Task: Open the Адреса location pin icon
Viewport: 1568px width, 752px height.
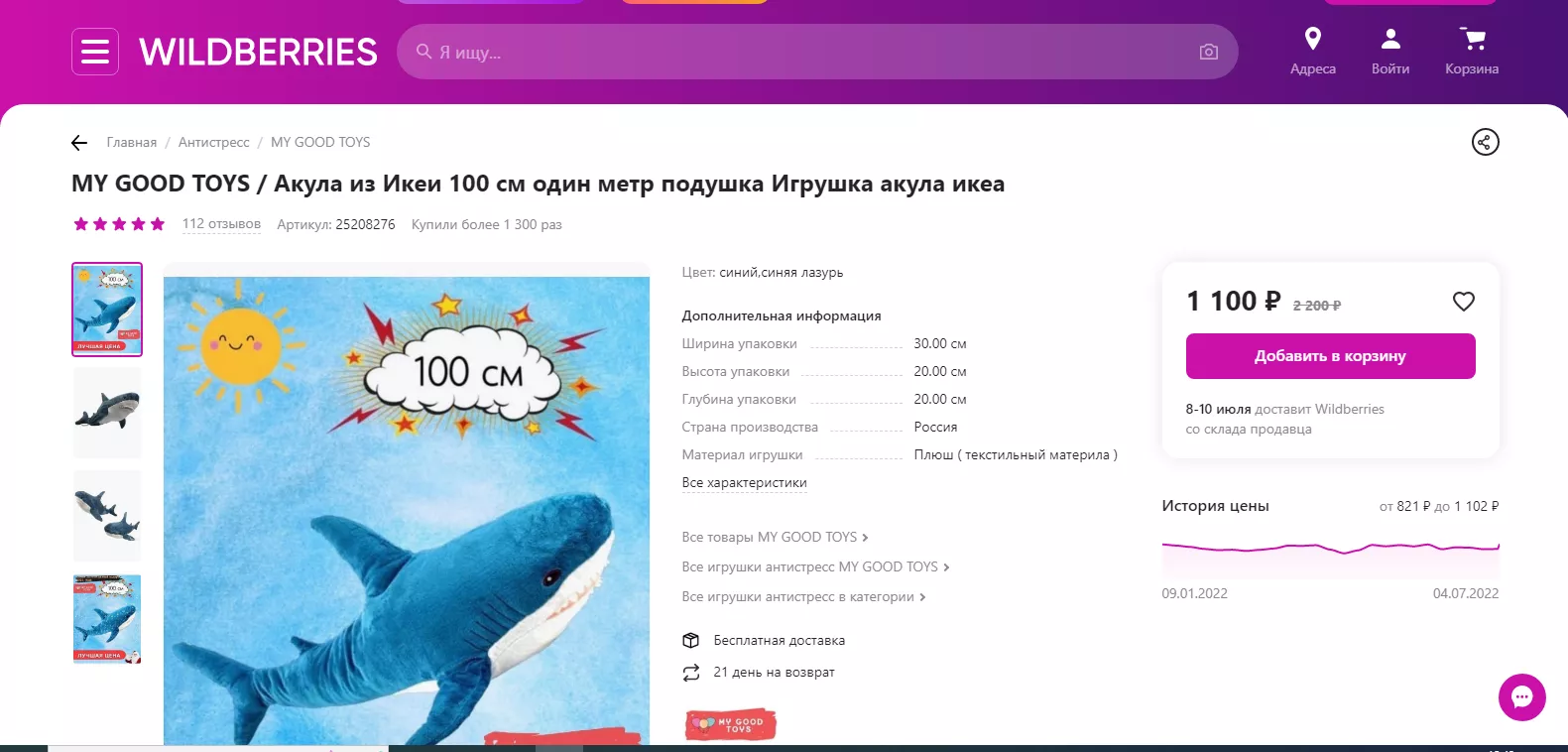Action: click(x=1312, y=40)
